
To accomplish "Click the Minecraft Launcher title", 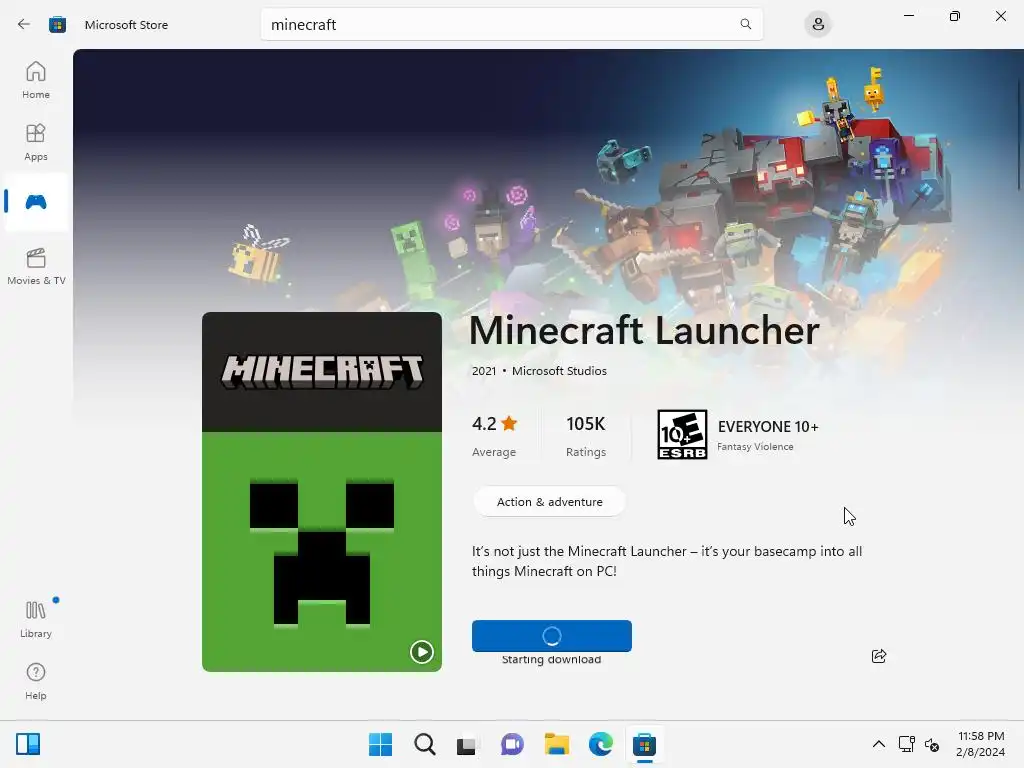I will click(644, 330).
